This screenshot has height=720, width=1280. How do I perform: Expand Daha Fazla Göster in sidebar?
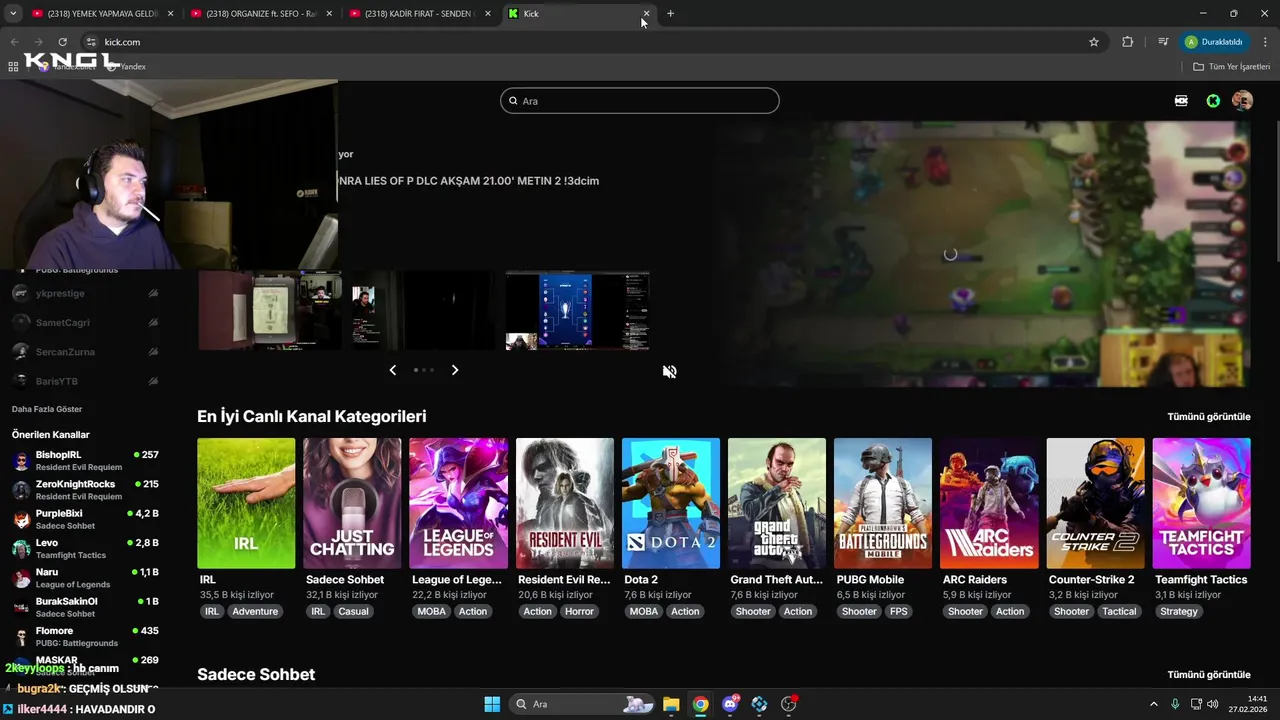point(47,409)
